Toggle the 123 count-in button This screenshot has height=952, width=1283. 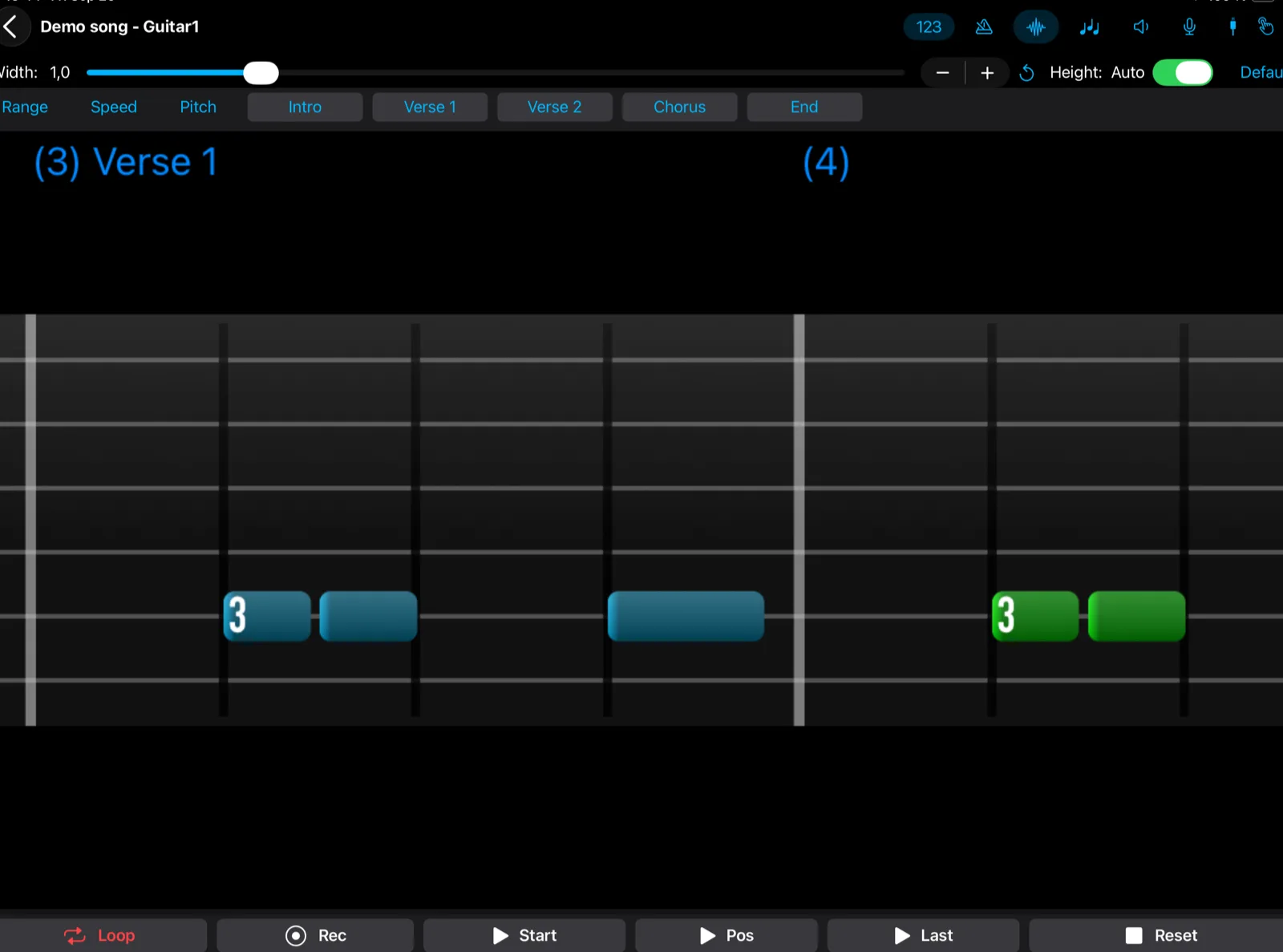pyautogui.click(x=929, y=27)
